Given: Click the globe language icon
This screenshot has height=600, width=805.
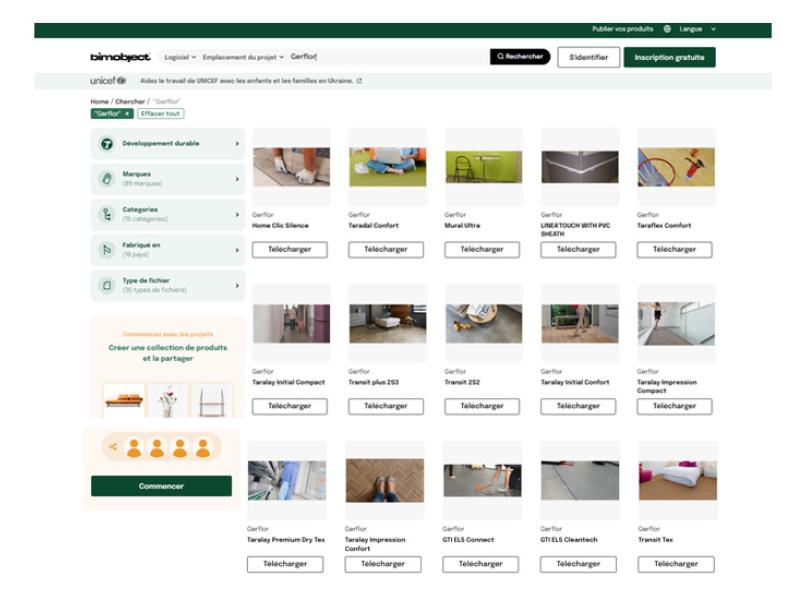Looking at the screenshot, I should tap(667, 29).
